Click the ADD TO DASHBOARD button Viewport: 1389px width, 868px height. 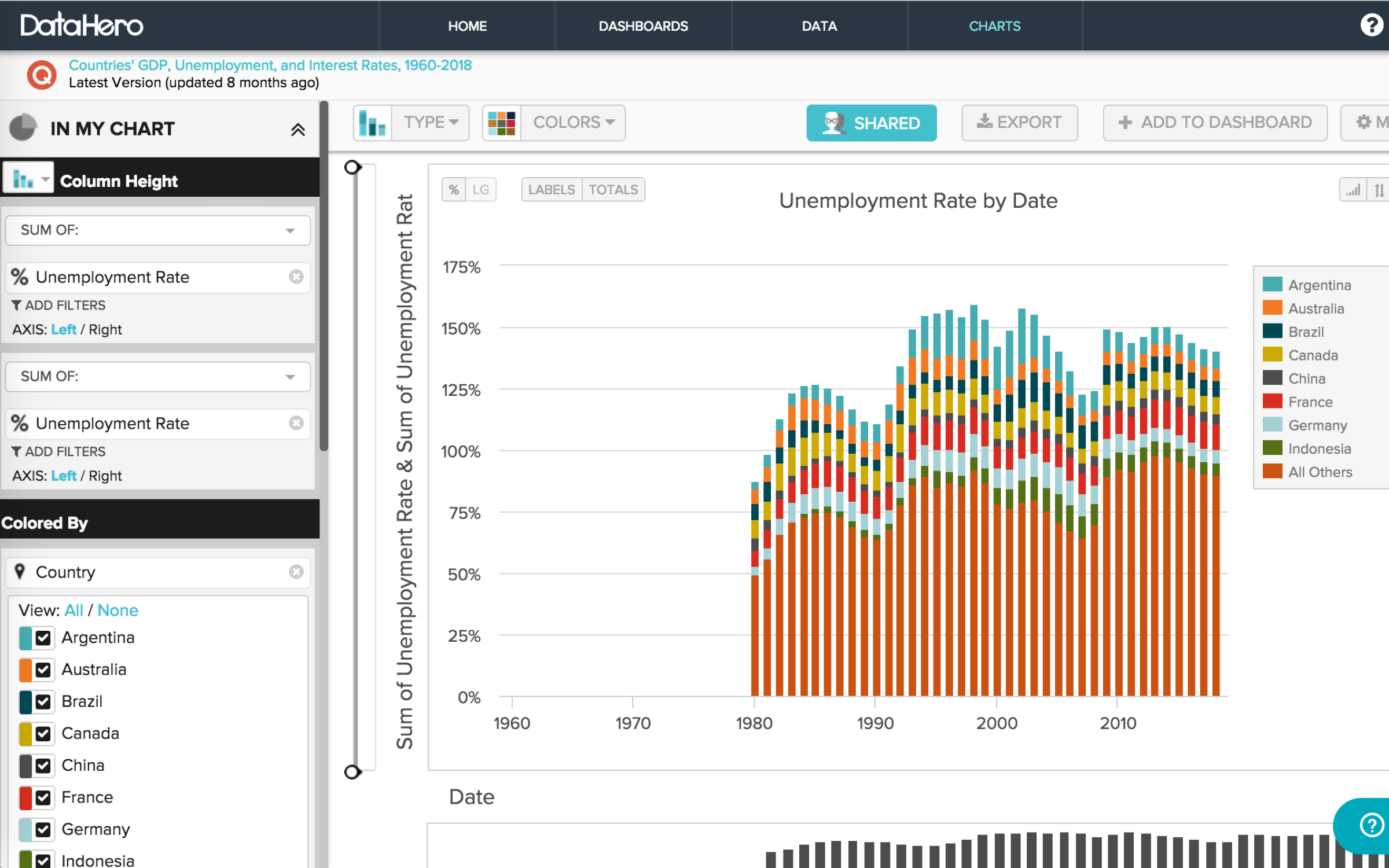[x=1215, y=123]
